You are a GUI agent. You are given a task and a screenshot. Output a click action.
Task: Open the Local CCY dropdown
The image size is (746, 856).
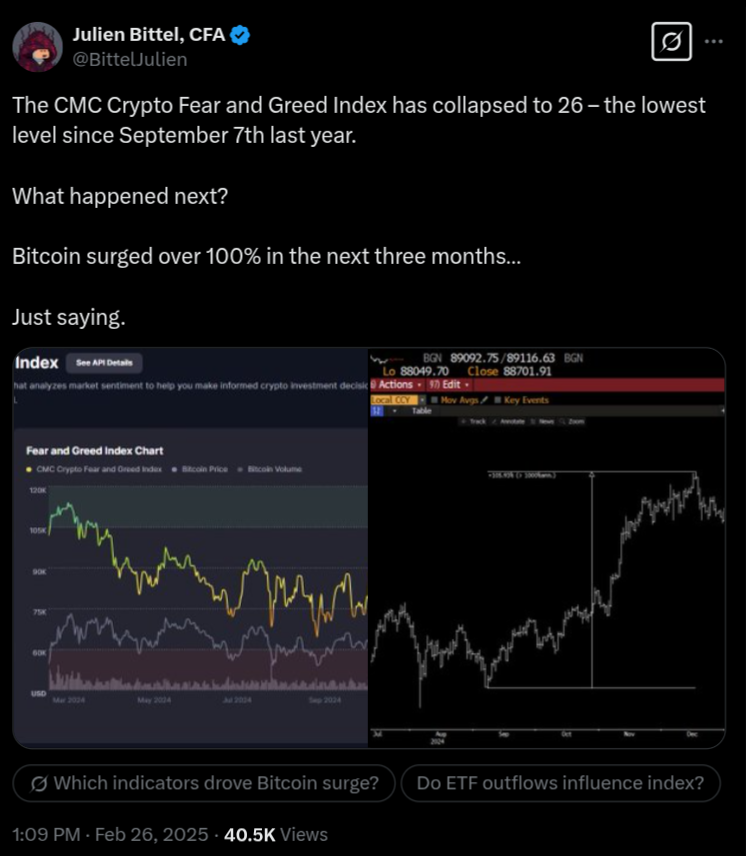[393, 400]
